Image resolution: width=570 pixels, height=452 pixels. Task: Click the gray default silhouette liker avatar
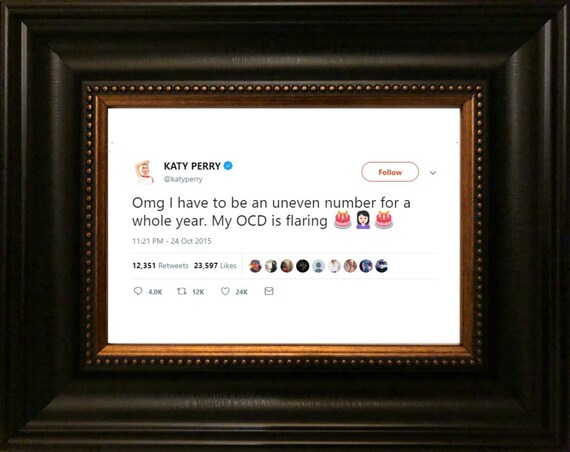point(318,266)
